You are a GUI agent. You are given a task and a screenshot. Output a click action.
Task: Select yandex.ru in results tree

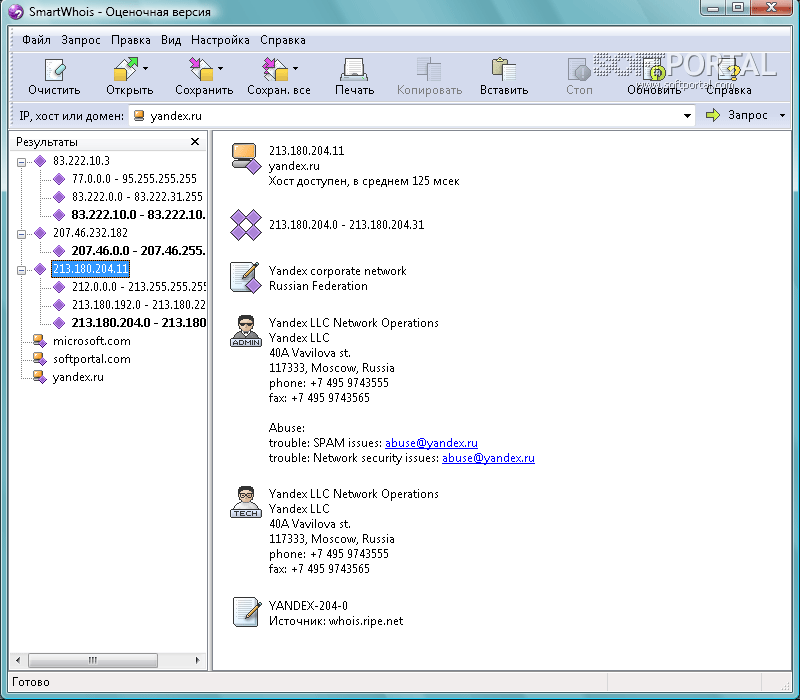pos(78,377)
